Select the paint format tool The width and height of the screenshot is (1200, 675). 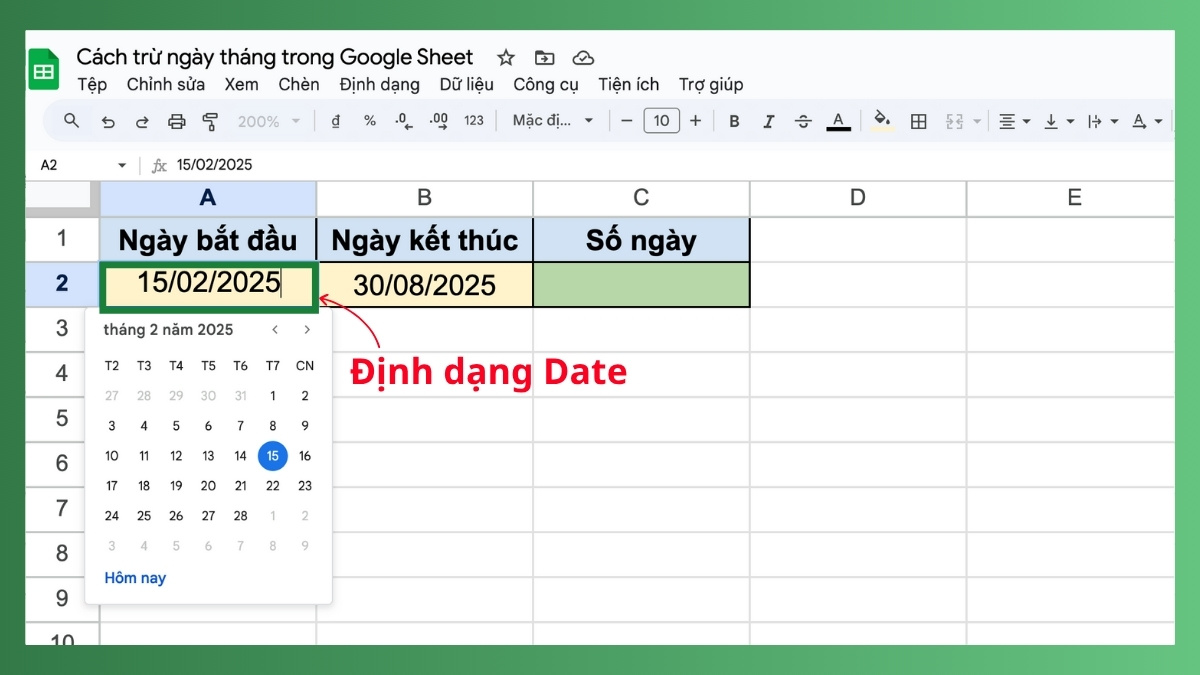pyautogui.click(x=209, y=120)
